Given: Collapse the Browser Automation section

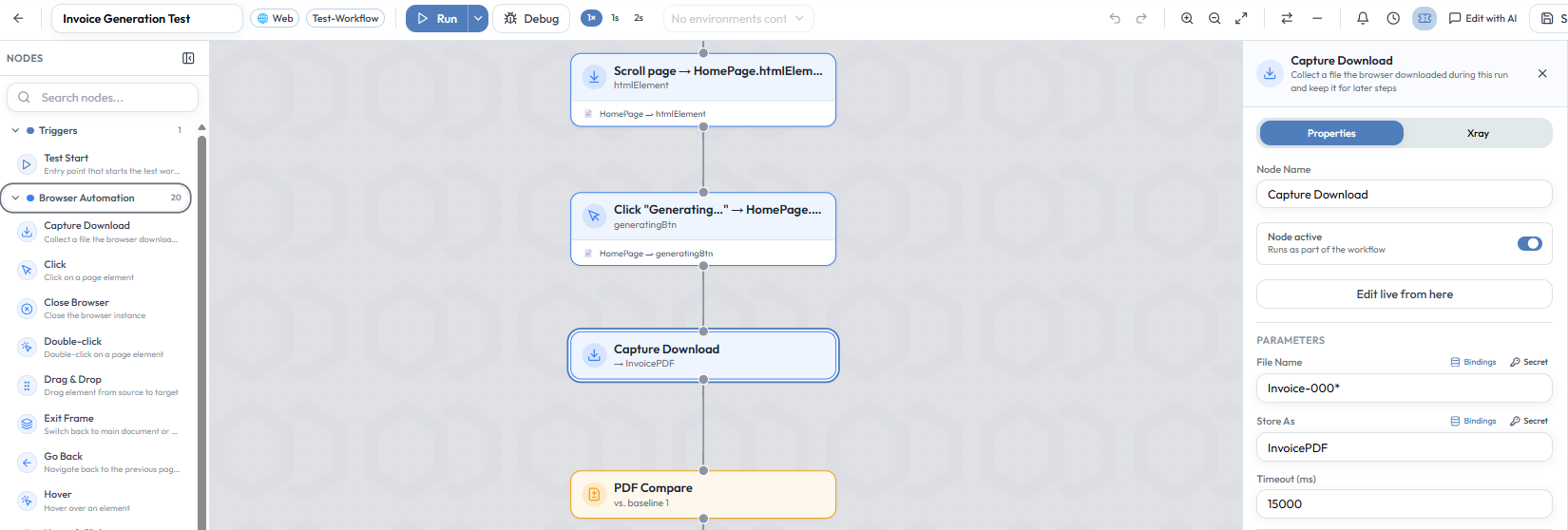Looking at the screenshot, I should [x=15, y=198].
